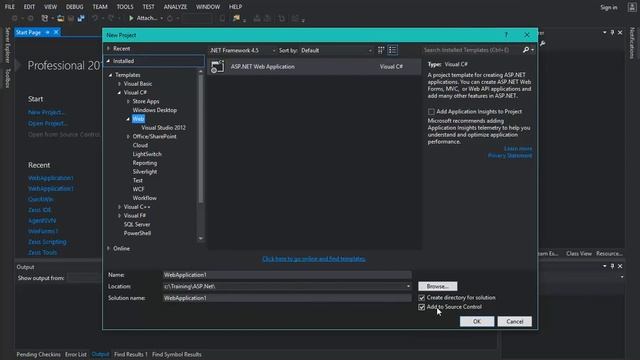Viewport: 640px width, 360px height.
Task: Click the Save All toolbar icon
Action: pyautogui.click(x=81, y=18)
